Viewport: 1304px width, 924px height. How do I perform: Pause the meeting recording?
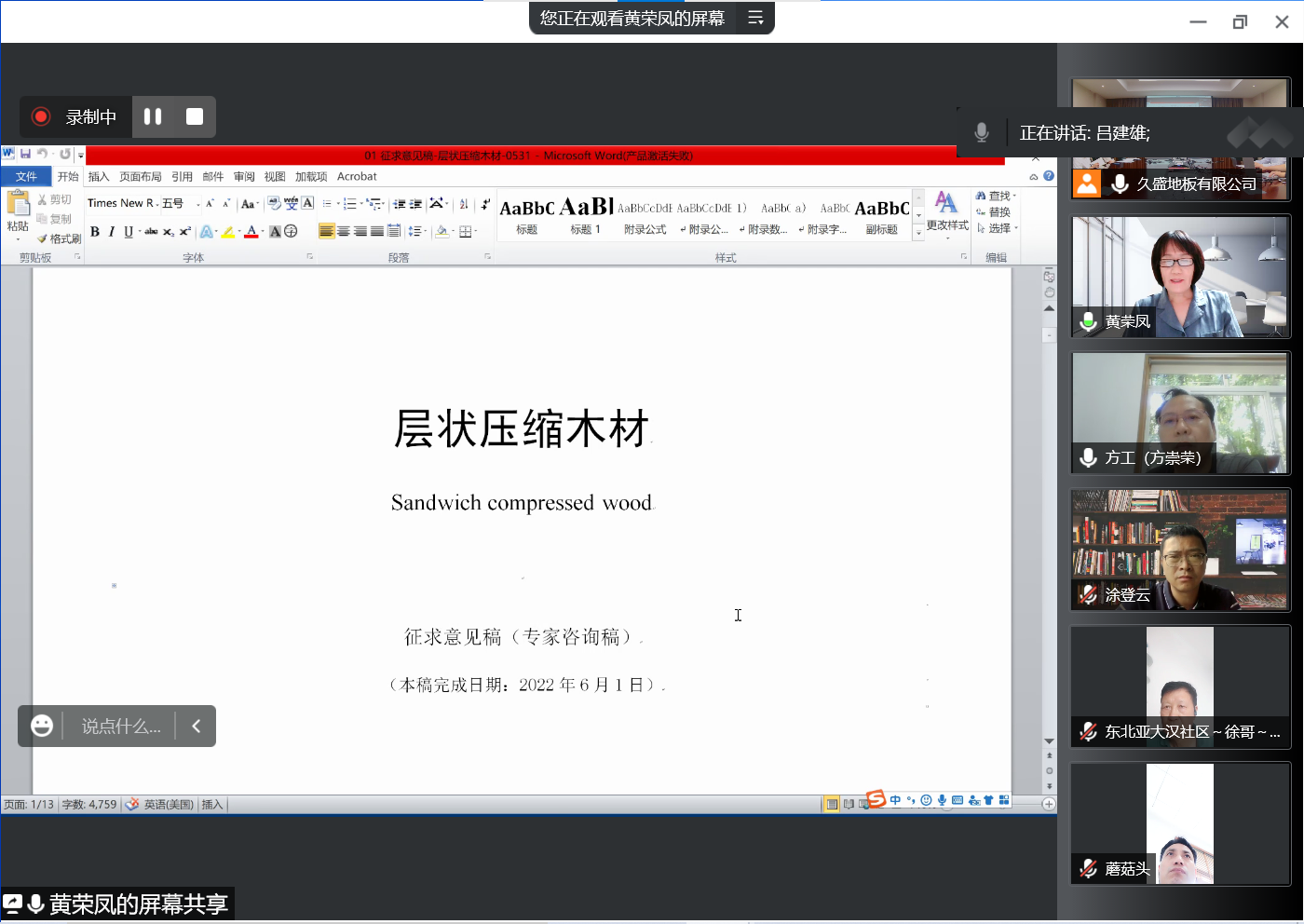click(x=153, y=116)
